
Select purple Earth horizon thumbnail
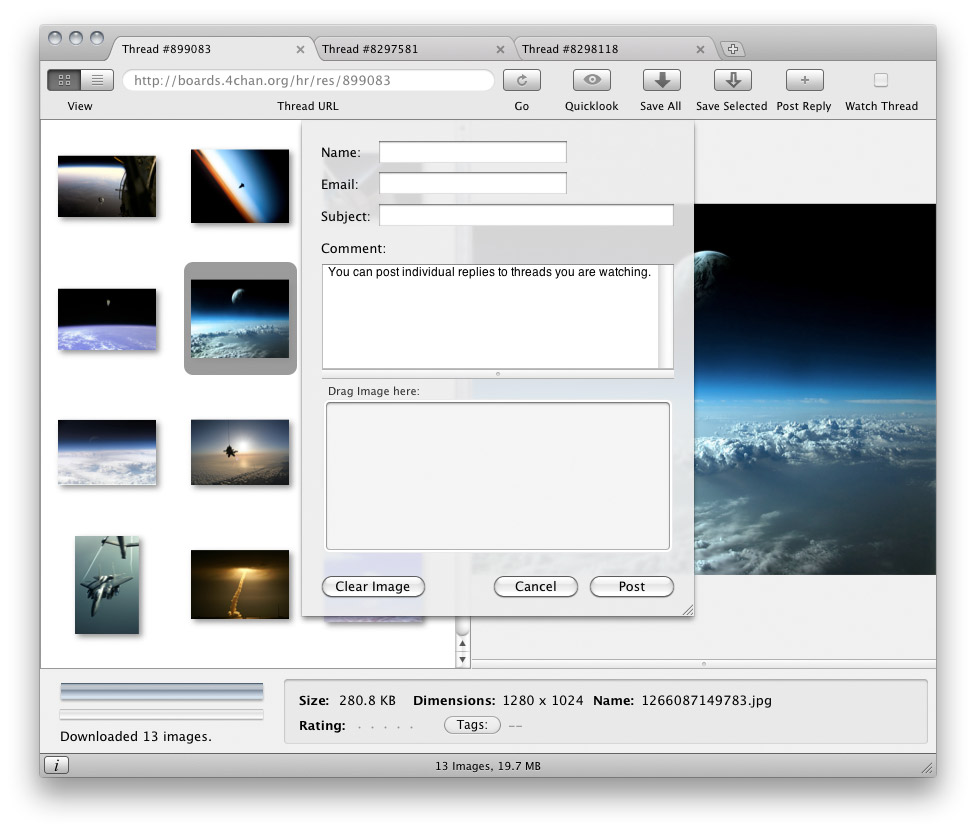(x=107, y=319)
